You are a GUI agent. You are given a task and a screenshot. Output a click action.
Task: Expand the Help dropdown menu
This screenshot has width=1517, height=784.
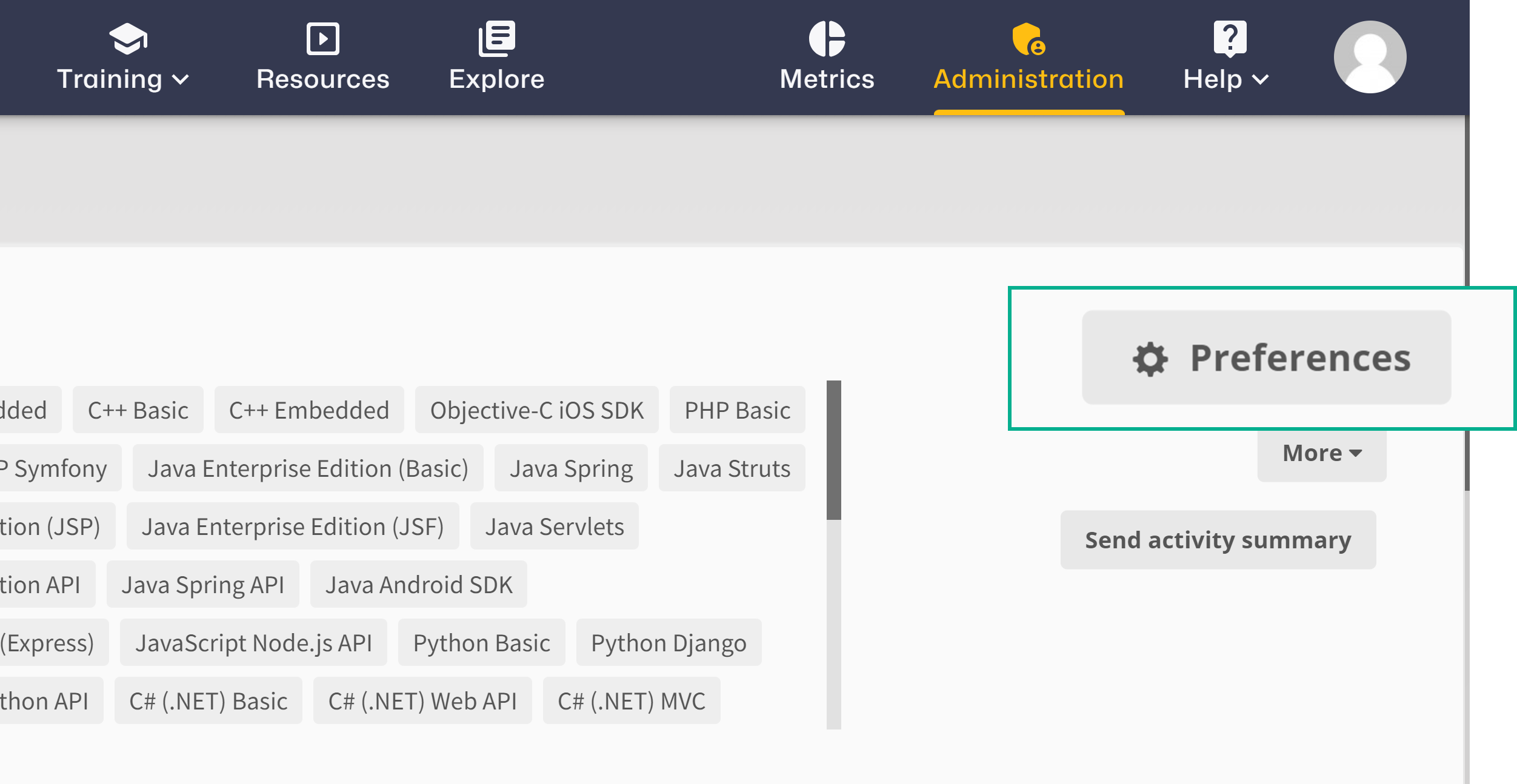[x=1262, y=79]
